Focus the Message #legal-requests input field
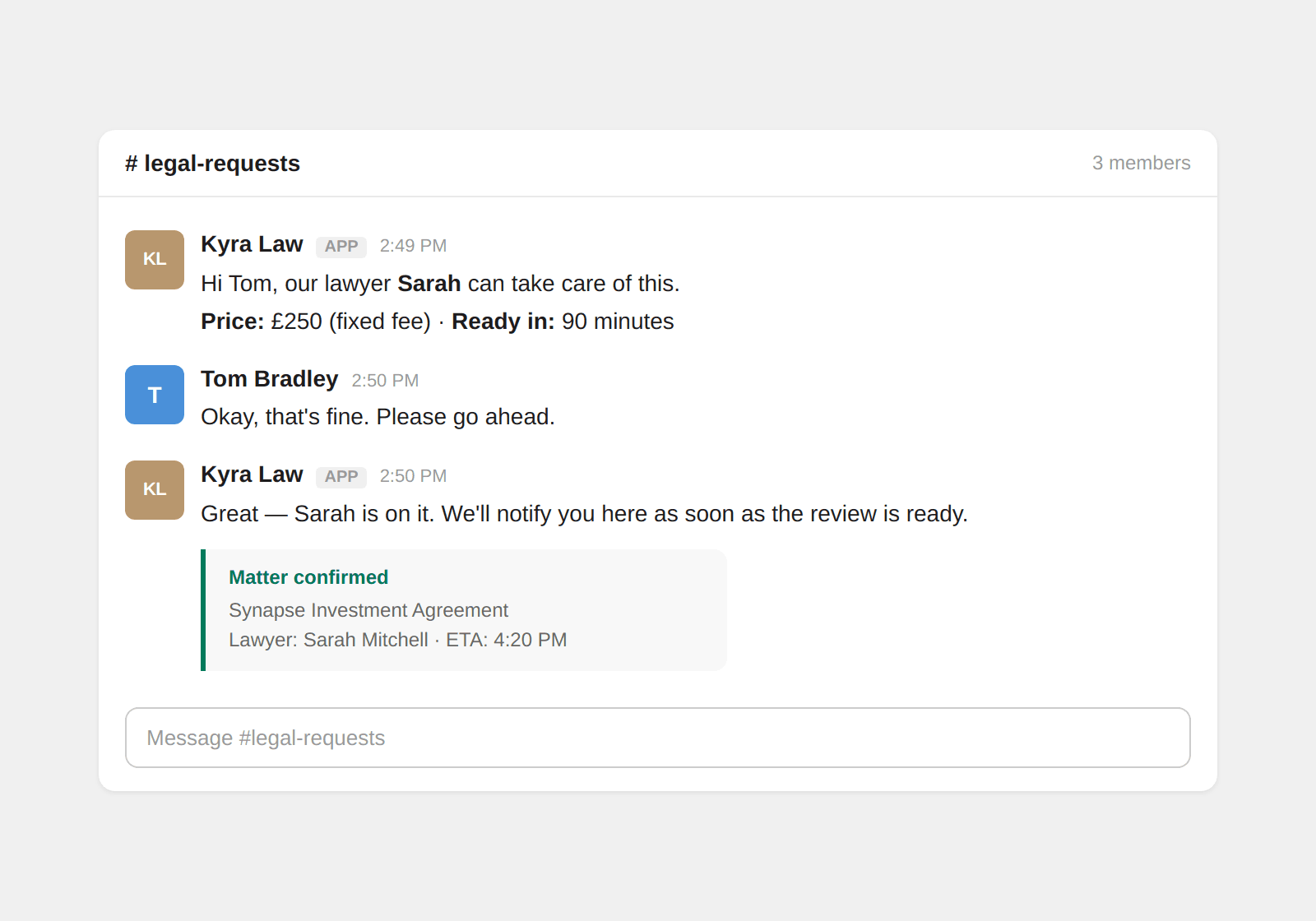The height and width of the screenshot is (921, 1316). 657,738
